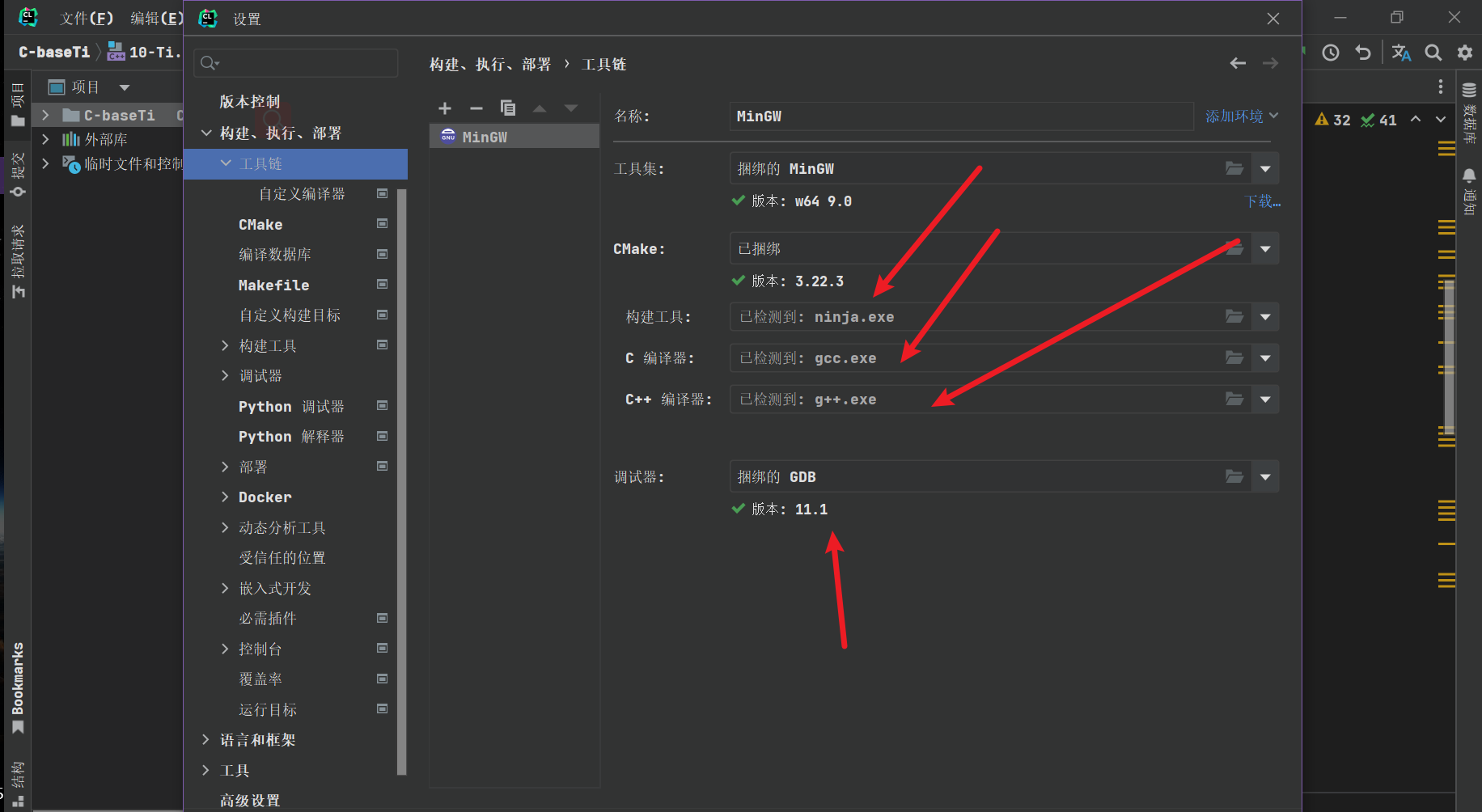
Task: Open the 编辑(E) menu
Action: click(157, 18)
